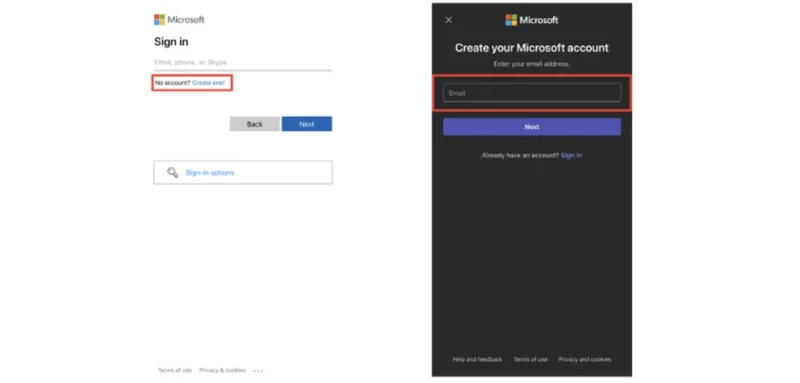Screen dimensions: 800x383
Task: Open Privacy & cookies on Sign in page
Action: pyautogui.click(x=222, y=370)
